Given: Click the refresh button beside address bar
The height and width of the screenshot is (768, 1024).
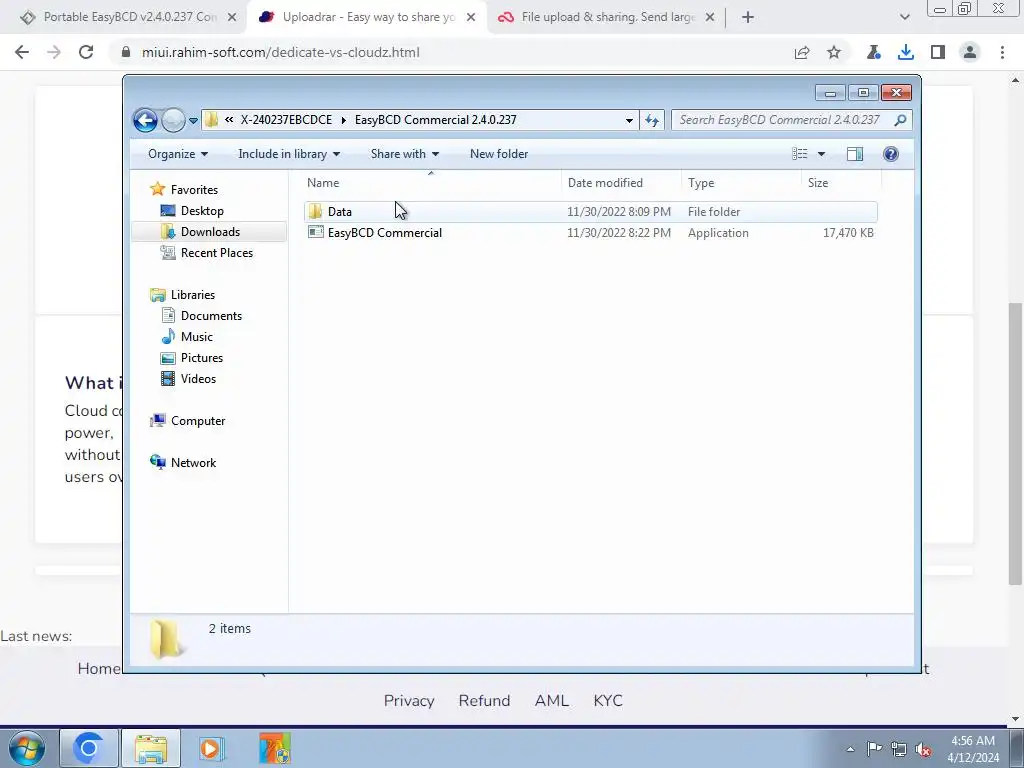Looking at the screenshot, I should pyautogui.click(x=652, y=120).
